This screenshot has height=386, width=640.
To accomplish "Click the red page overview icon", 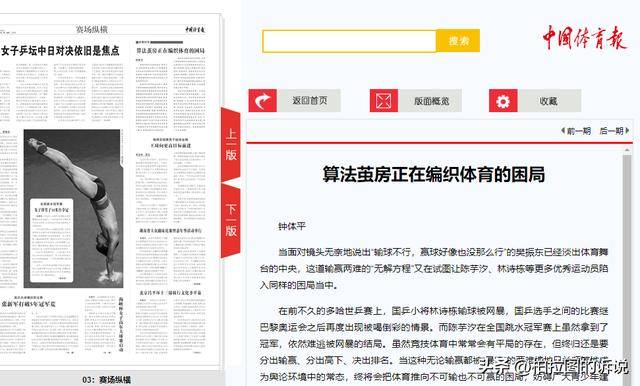I will click(384, 100).
